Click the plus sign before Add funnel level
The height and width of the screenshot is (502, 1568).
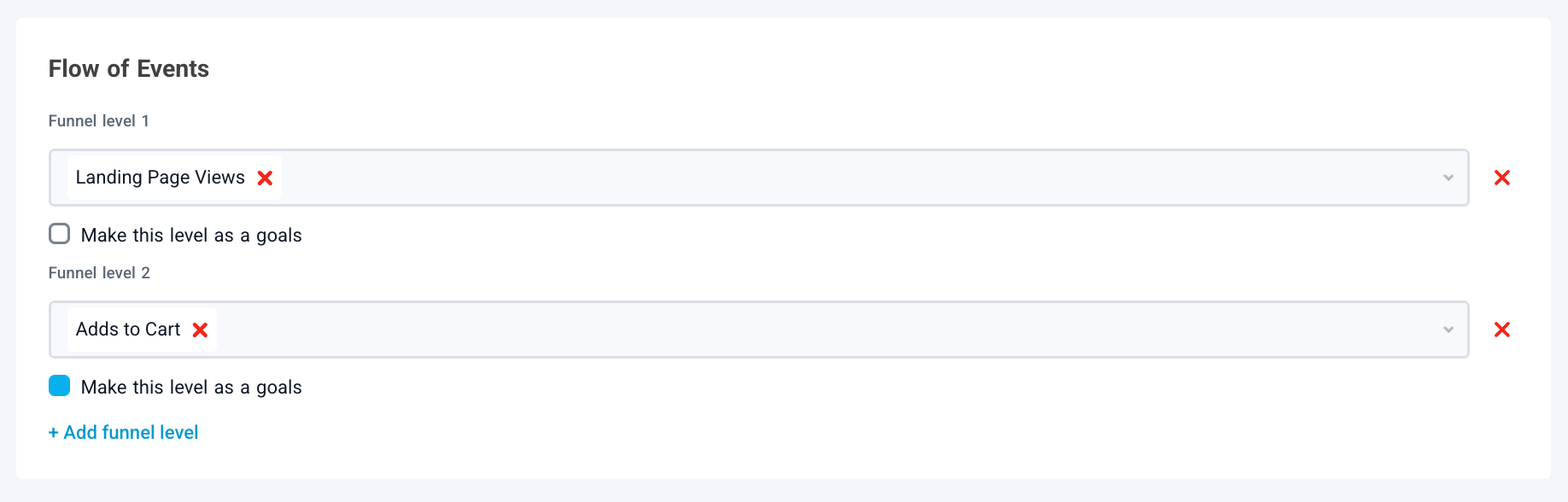(54, 433)
